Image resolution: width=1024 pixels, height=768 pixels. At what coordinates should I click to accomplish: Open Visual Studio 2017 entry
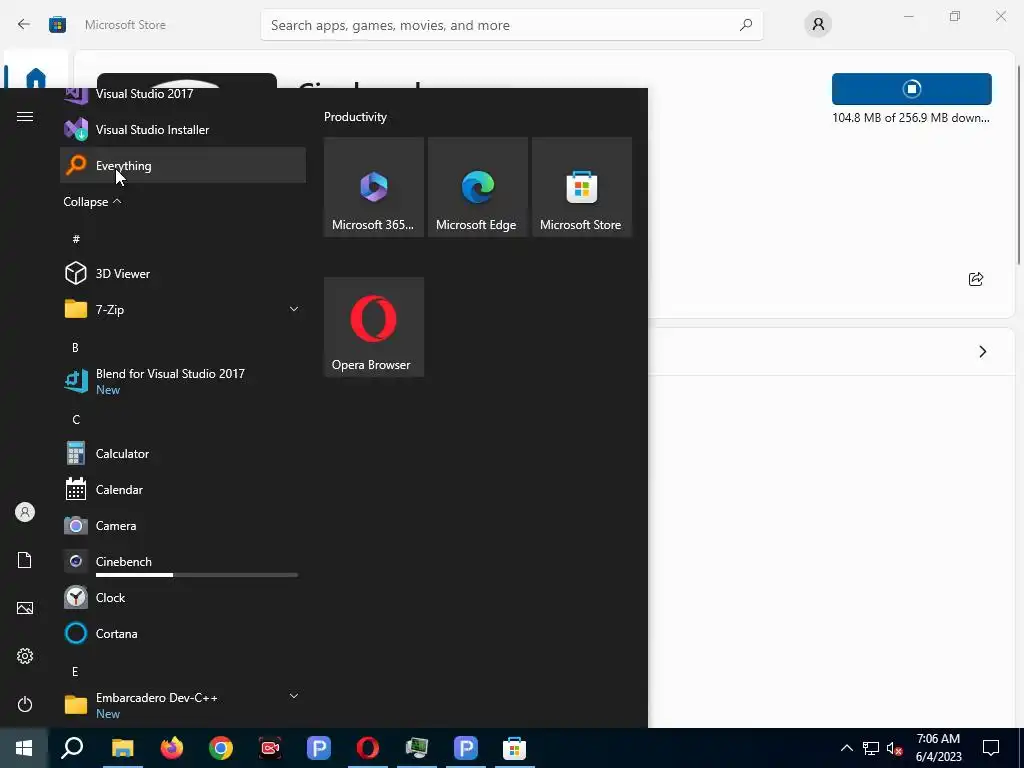coord(183,97)
